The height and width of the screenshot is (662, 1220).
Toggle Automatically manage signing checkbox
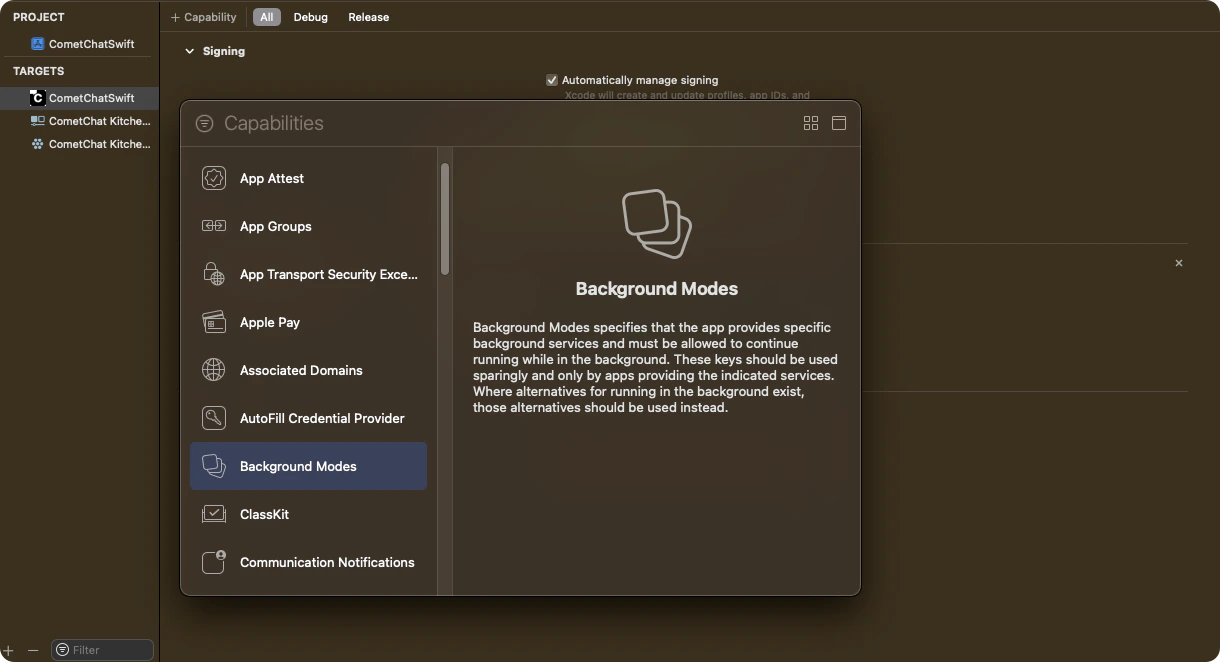[552, 80]
